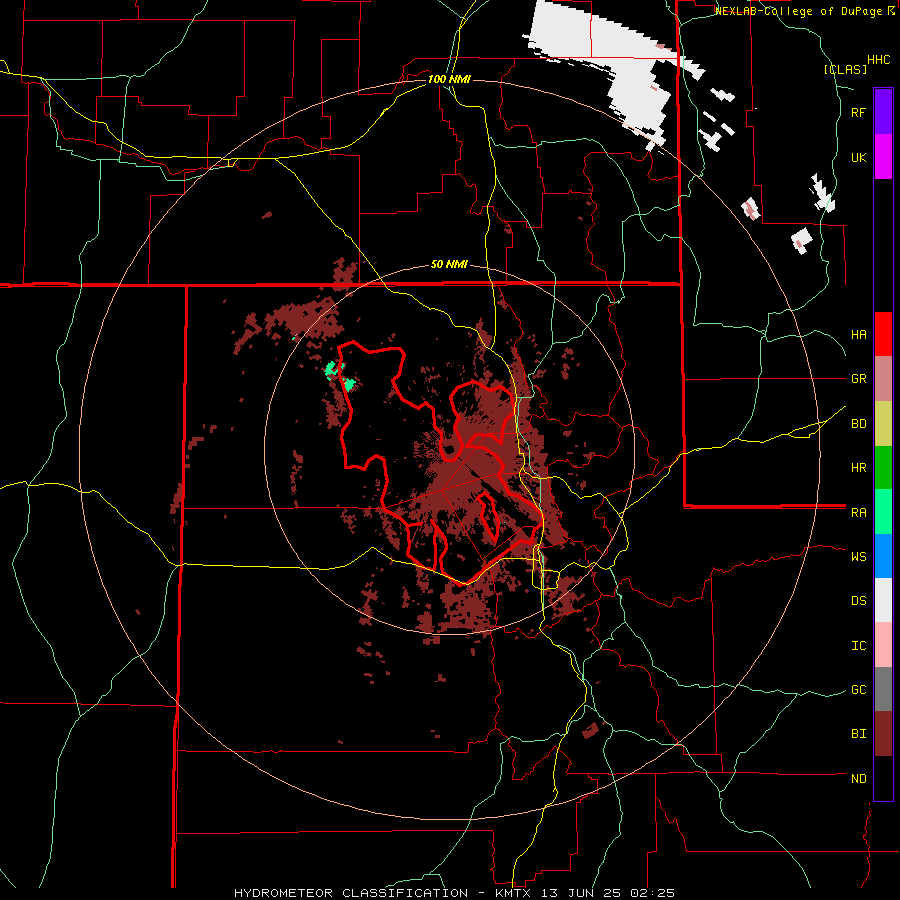
Task: Click the WS blue legend swatch
Action: [x=883, y=556]
